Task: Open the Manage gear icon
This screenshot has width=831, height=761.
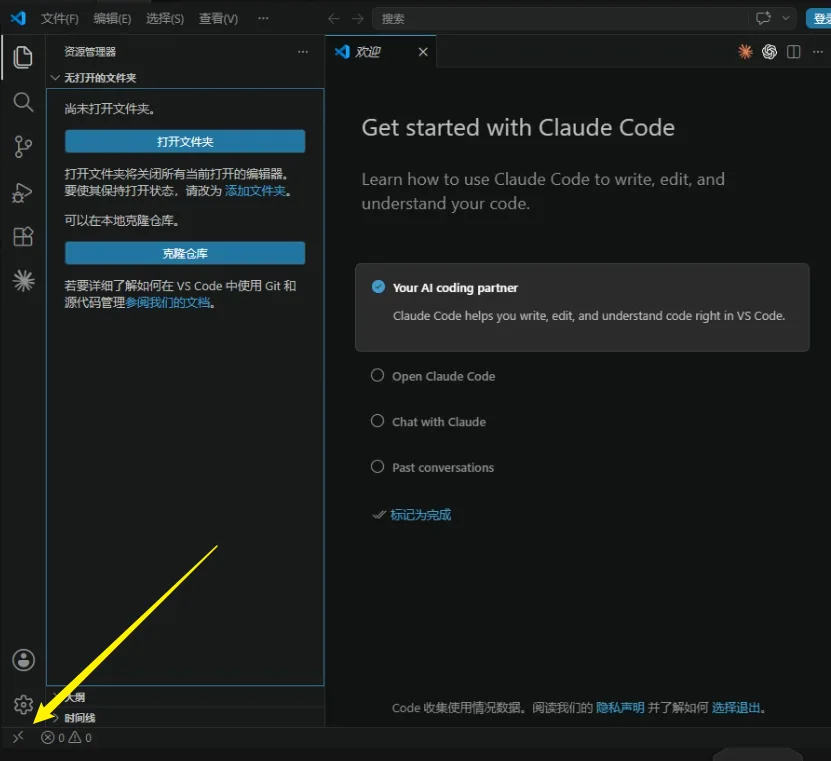Action: coord(23,705)
